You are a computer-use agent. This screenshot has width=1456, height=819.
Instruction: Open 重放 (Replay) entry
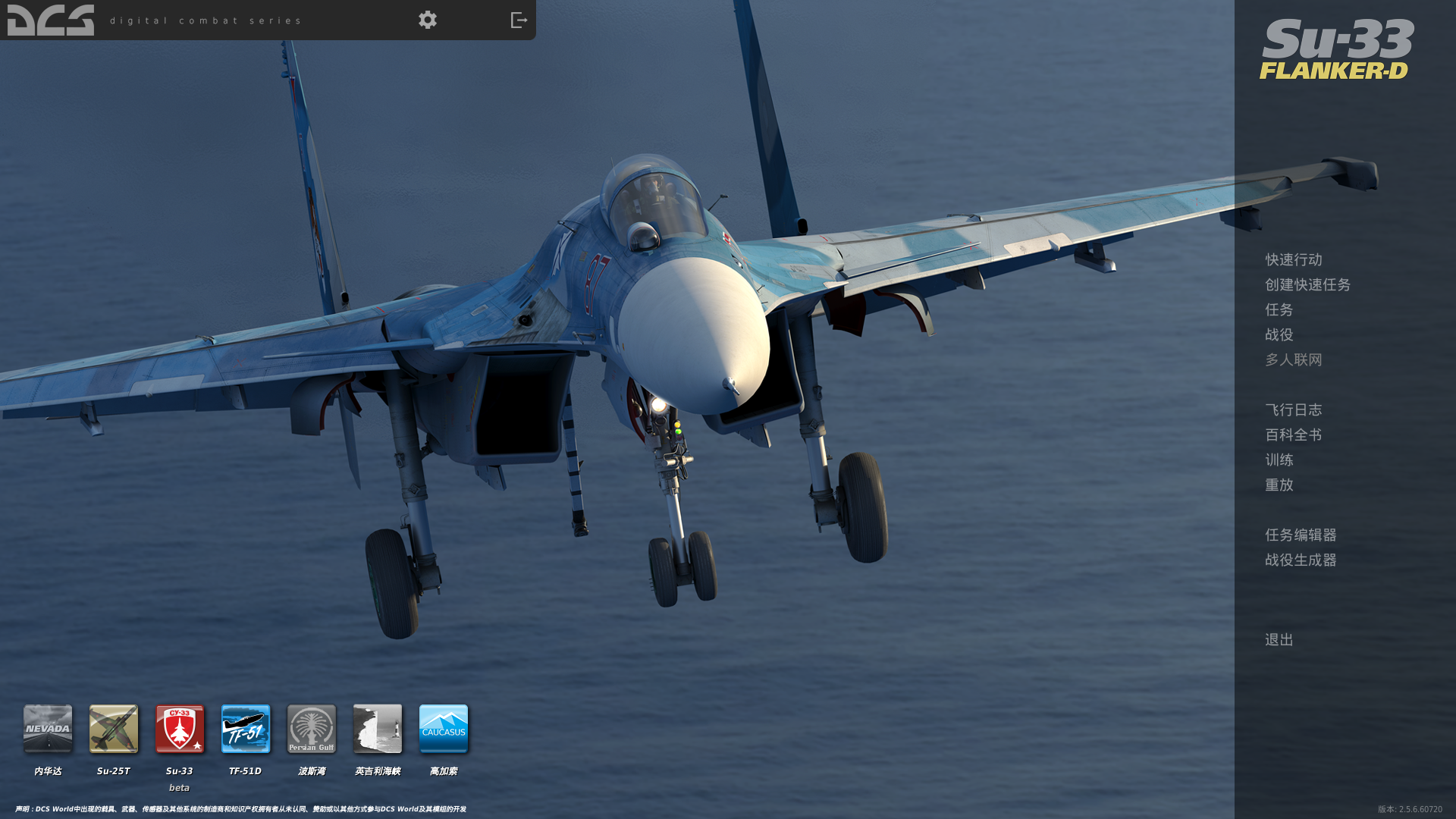1279,485
